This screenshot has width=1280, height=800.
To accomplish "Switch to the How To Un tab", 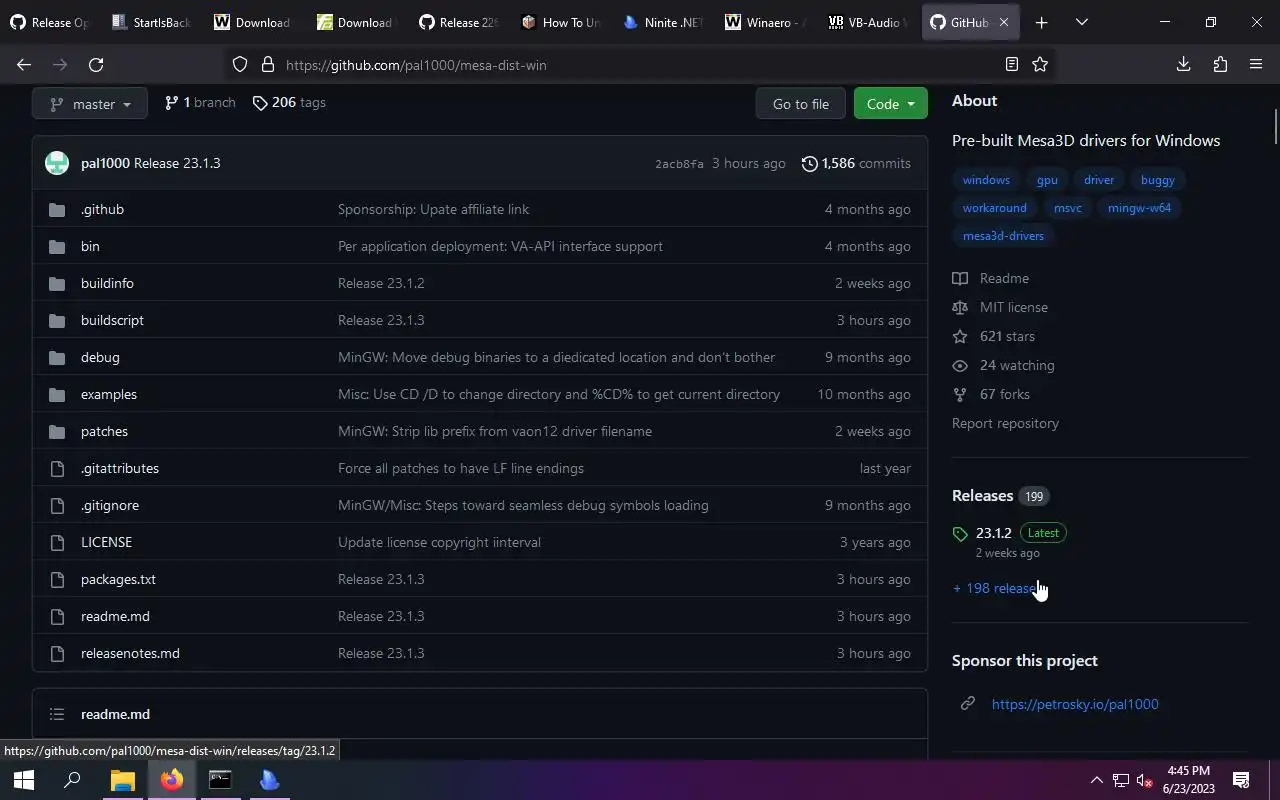I will pyautogui.click(x=559, y=22).
